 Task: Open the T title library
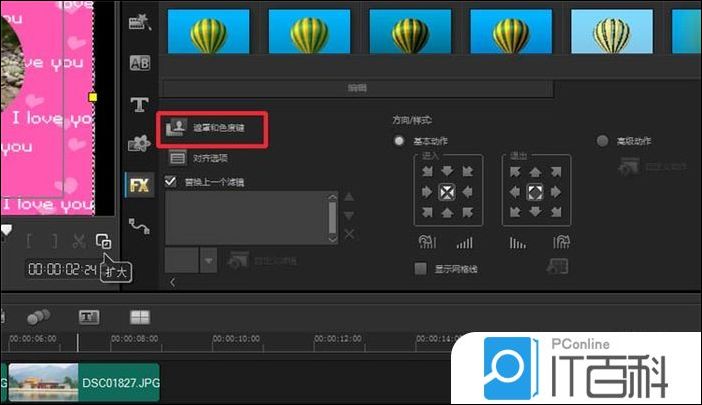pos(139,105)
